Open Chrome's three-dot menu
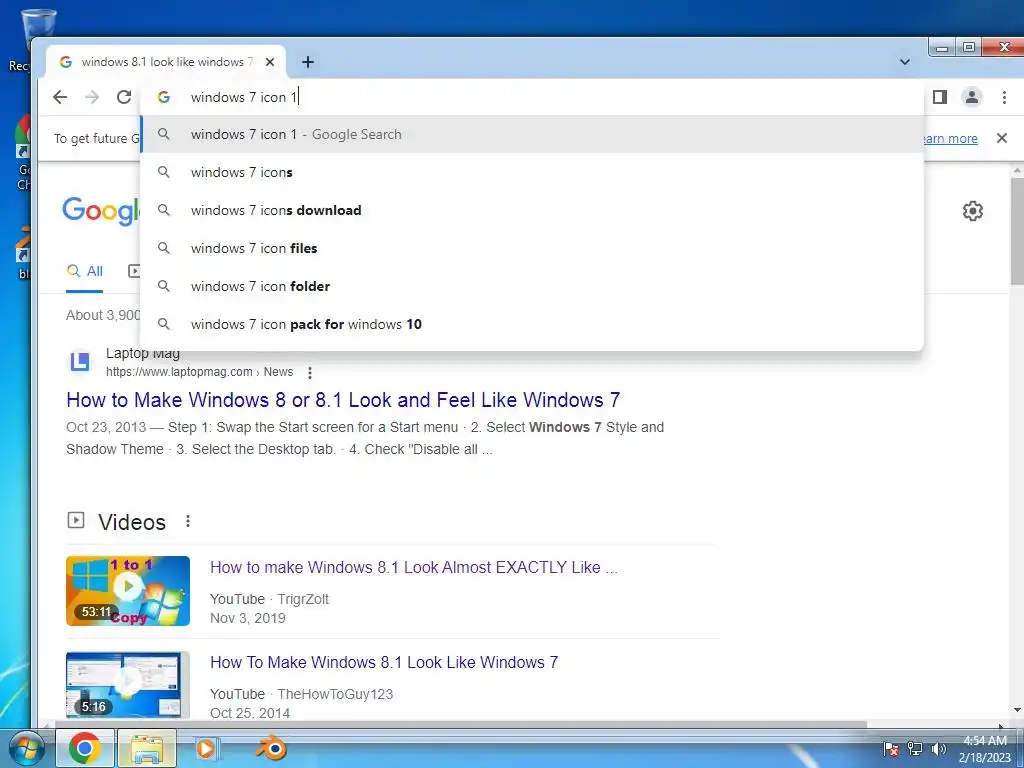Viewport: 1024px width, 768px height. pyautogui.click(x=1004, y=97)
